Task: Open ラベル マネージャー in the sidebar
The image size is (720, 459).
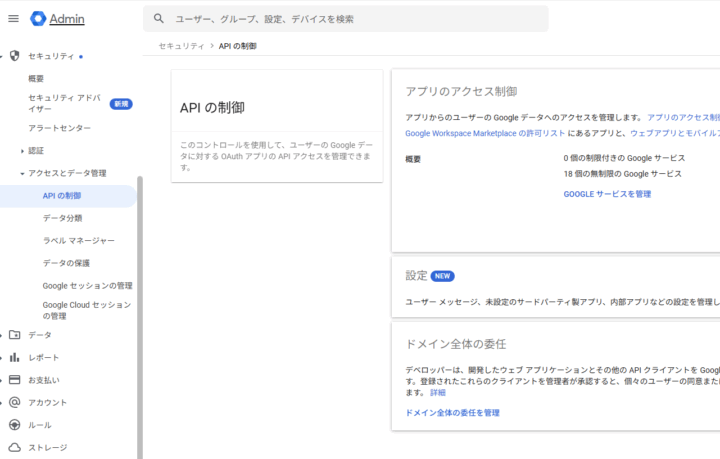Action: 78,241
